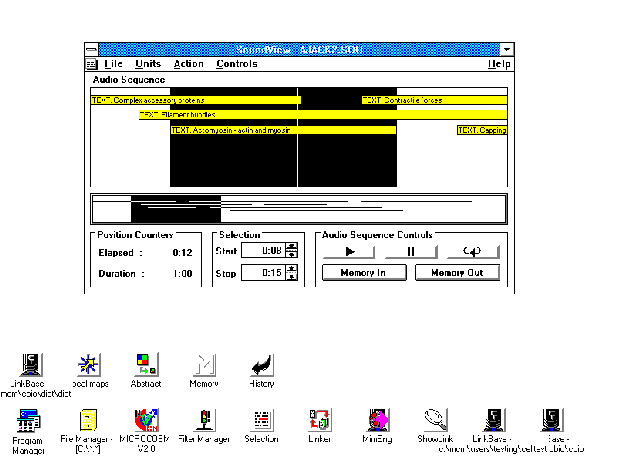Open the File Manager icon
This screenshot has width=618, height=463.
(88, 420)
